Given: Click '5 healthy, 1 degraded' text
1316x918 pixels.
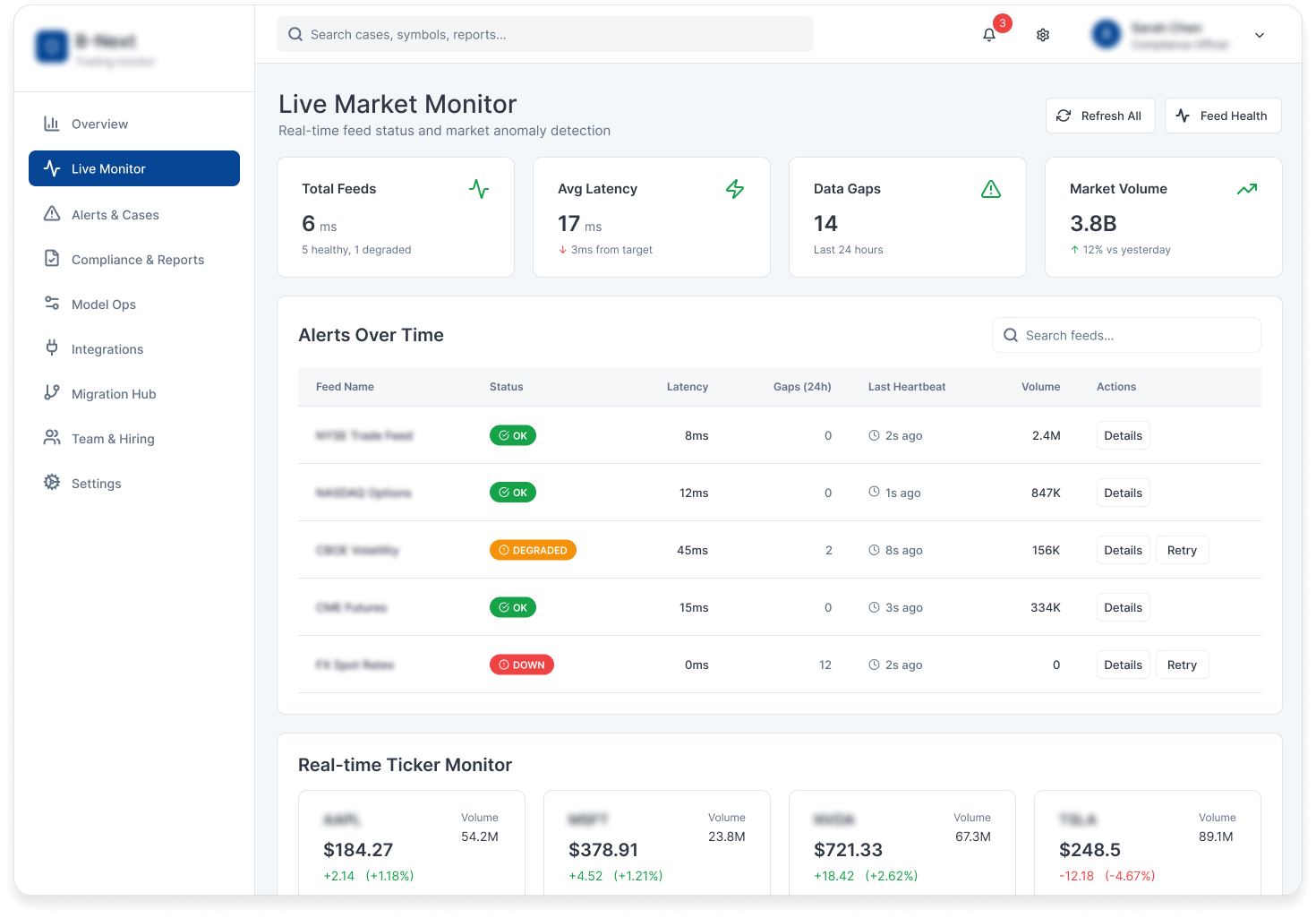Looking at the screenshot, I should click(x=356, y=250).
